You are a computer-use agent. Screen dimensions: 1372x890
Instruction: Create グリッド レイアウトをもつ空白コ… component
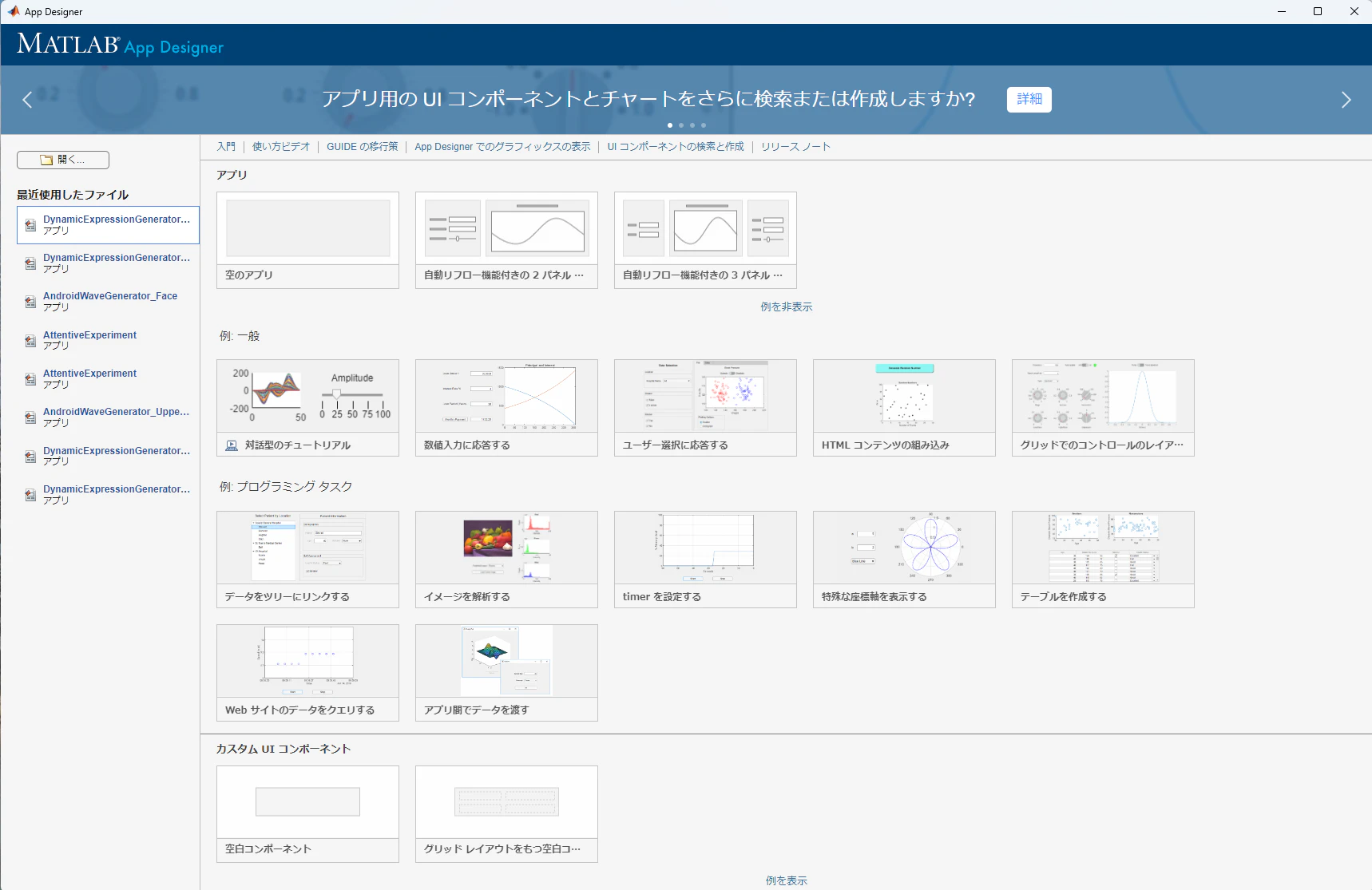(506, 814)
